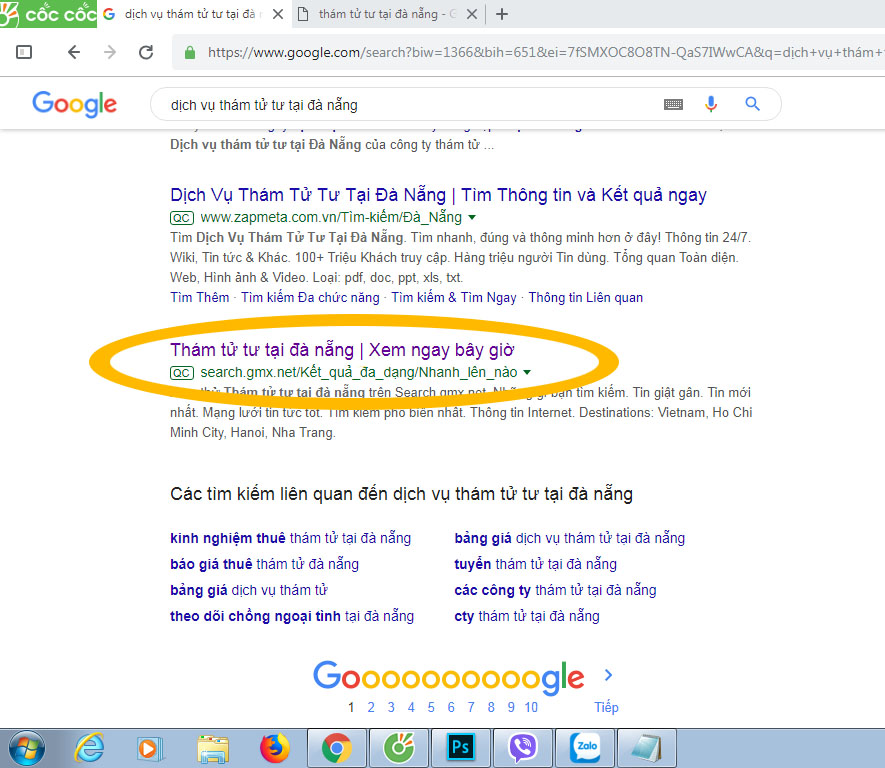
Task: Select 'báo giá thuê thám tử đà nẵng' suggestion
Action: pos(264,564)
